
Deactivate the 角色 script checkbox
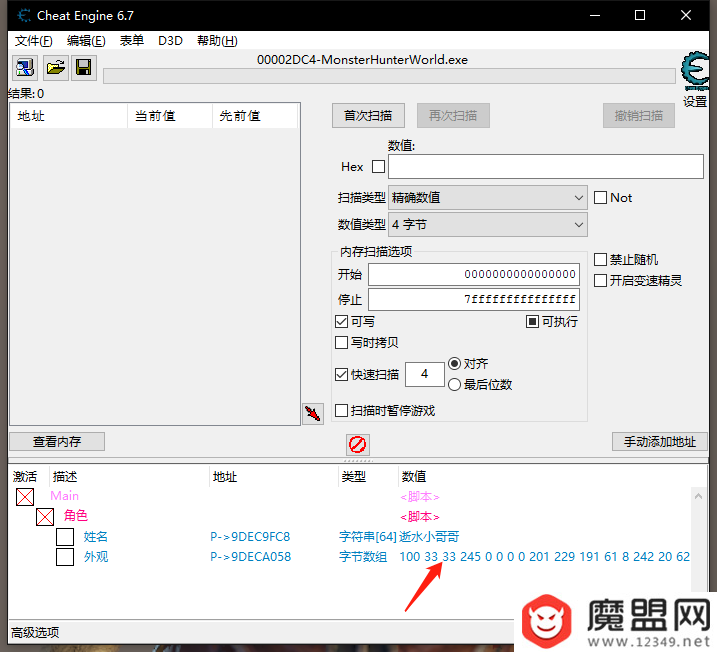[45, 517]
